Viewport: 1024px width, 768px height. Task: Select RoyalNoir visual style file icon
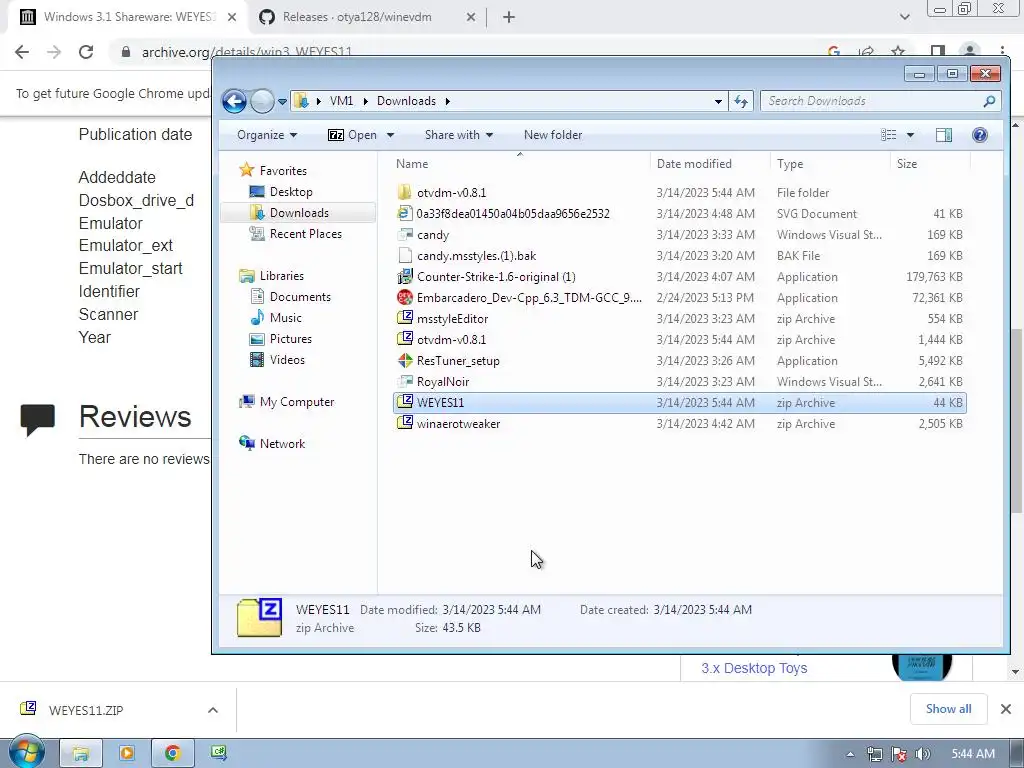coord(405,381)
